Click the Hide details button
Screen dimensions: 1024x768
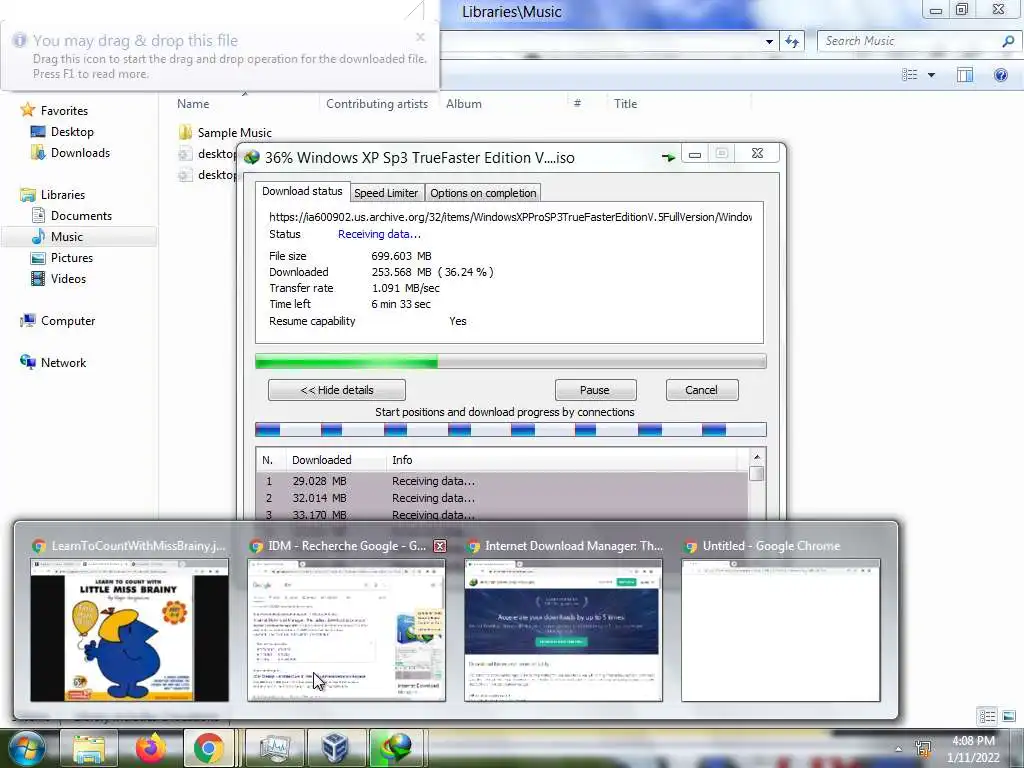coord(337,390)
